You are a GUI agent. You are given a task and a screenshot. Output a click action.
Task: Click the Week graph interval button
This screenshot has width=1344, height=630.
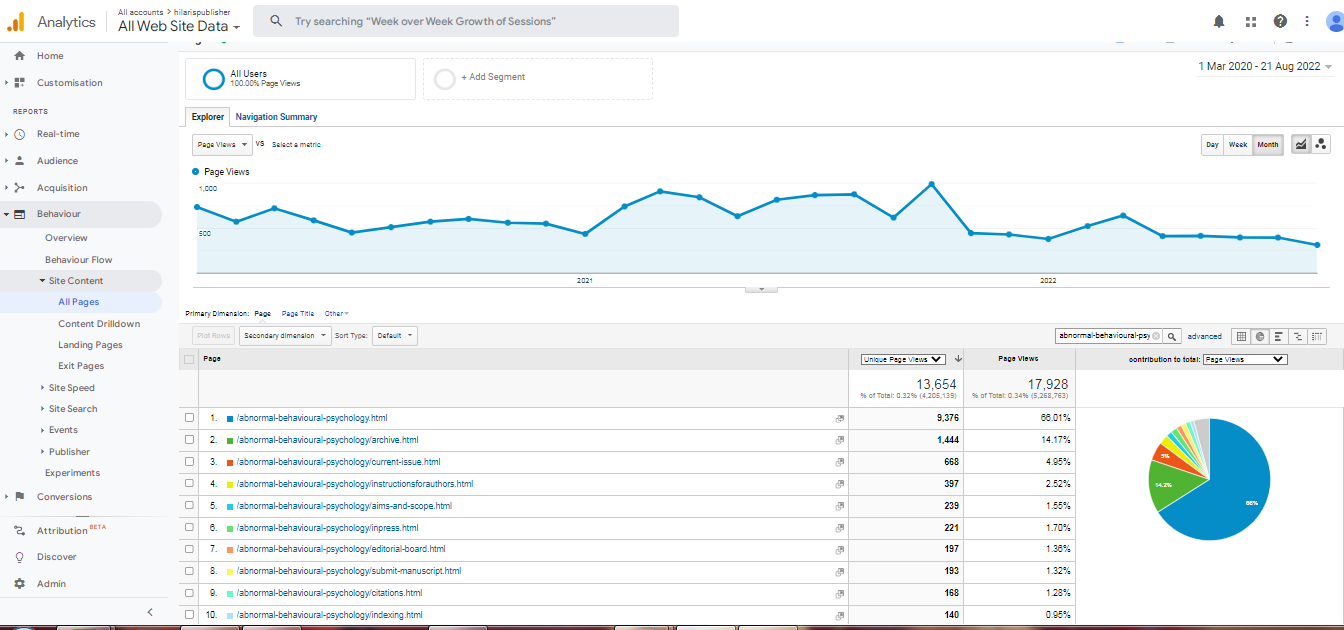(1237, 145)
